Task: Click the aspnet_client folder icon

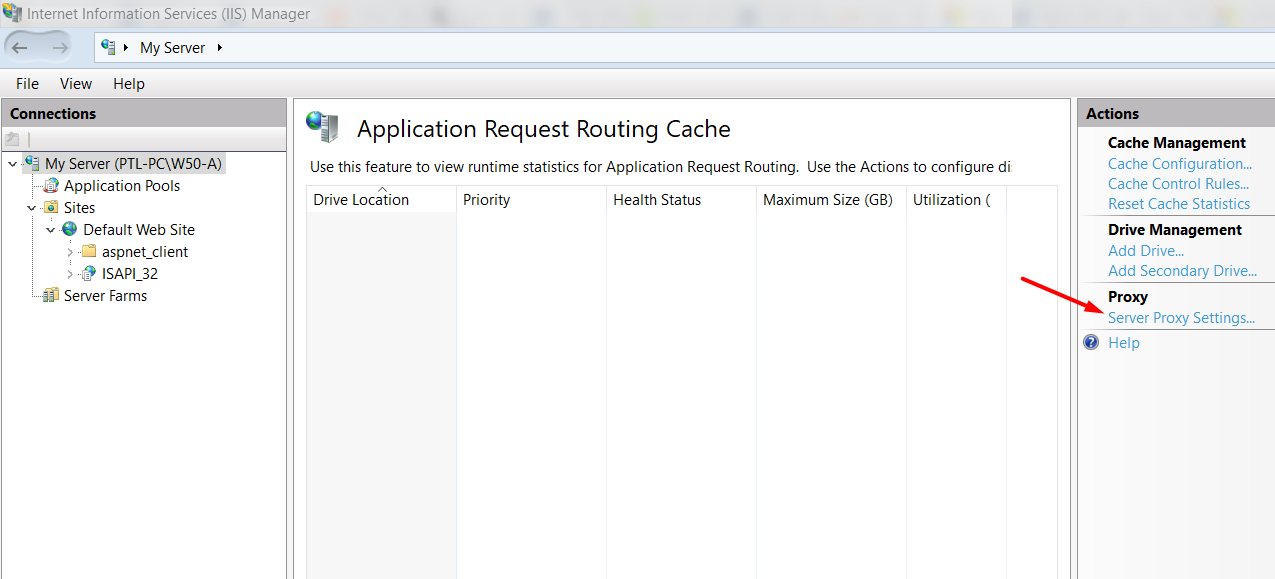Action: coord(89,251)
